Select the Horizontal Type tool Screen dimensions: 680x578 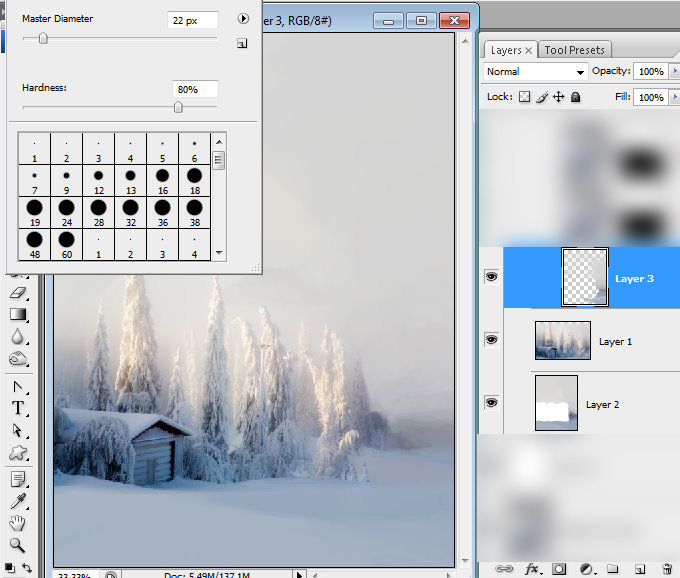(x=18, y=408)
